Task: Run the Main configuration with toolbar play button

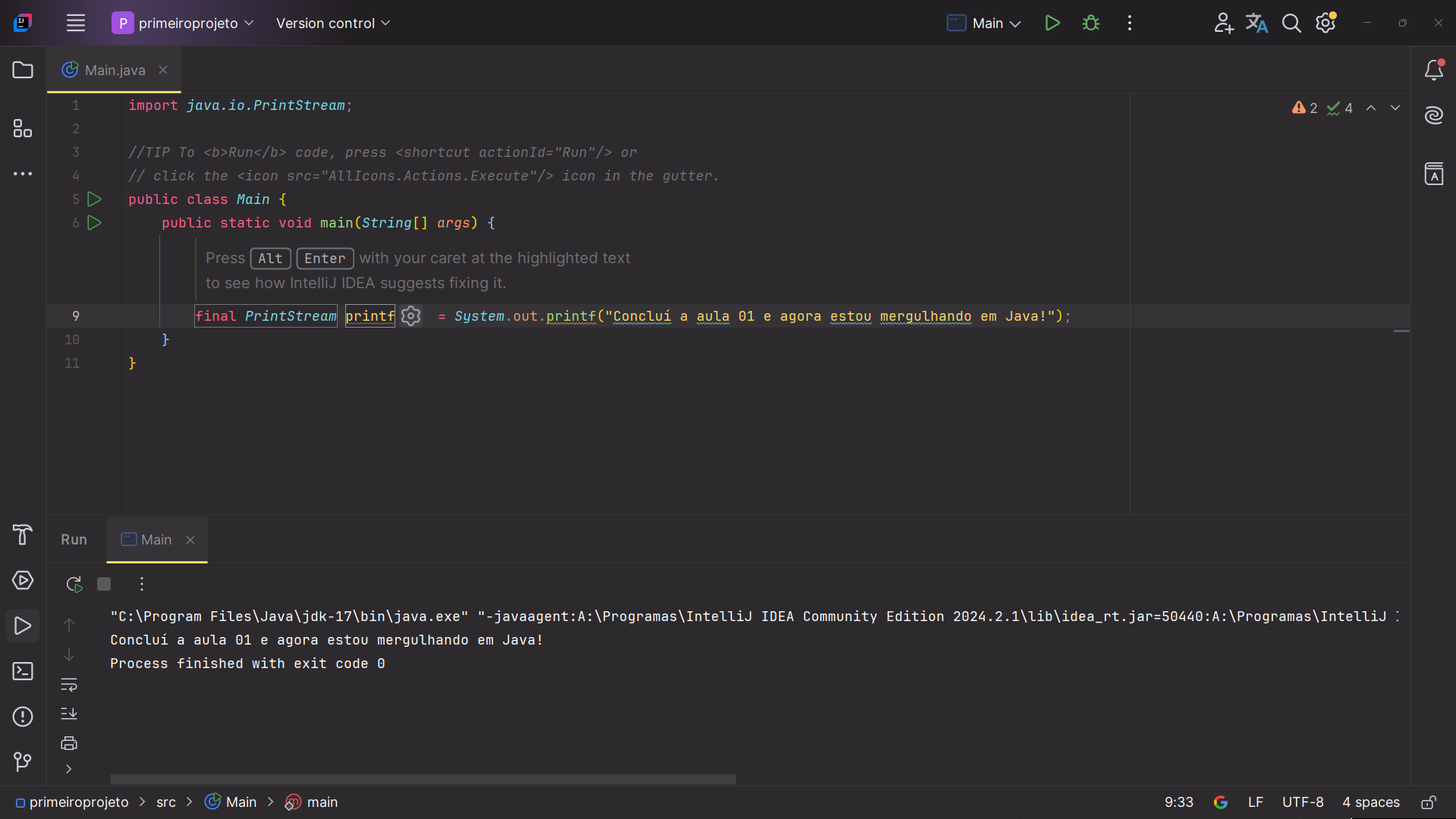Action: [x=1052, y=23]
